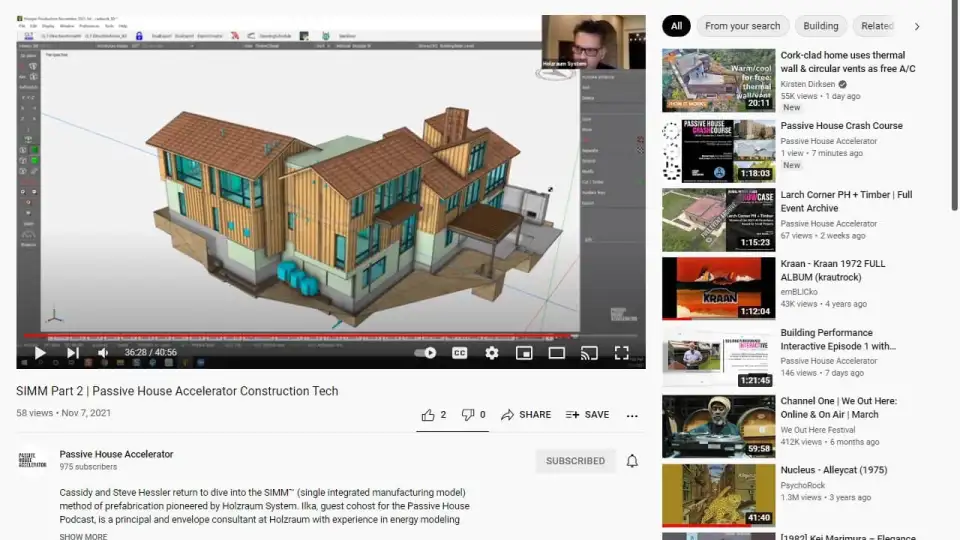The width and height of the screenshot is (960, 540).
Task: Expand description with SHOW MORE
Action: coord(83,536)
